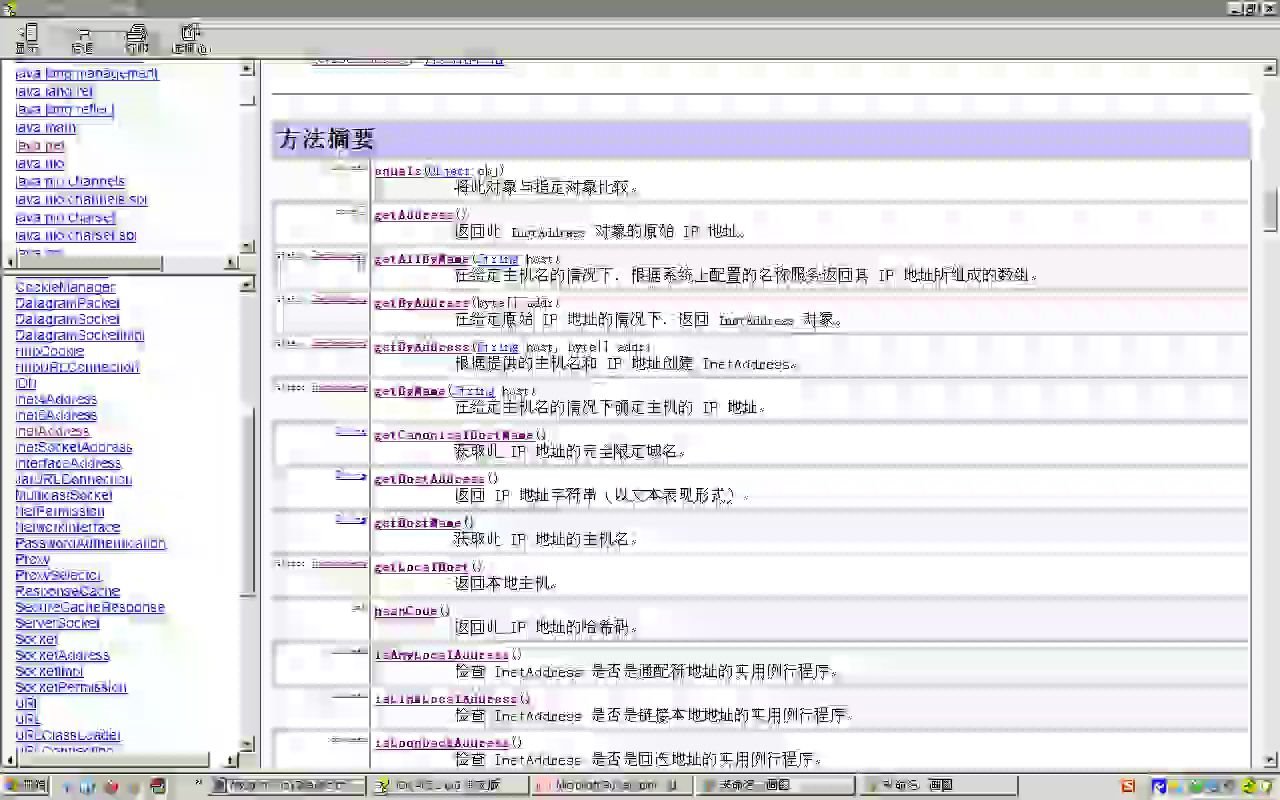Open the URI class link
Image resolution: width=1280 pixels, height=800 pixels.
[x=27, y=703]
